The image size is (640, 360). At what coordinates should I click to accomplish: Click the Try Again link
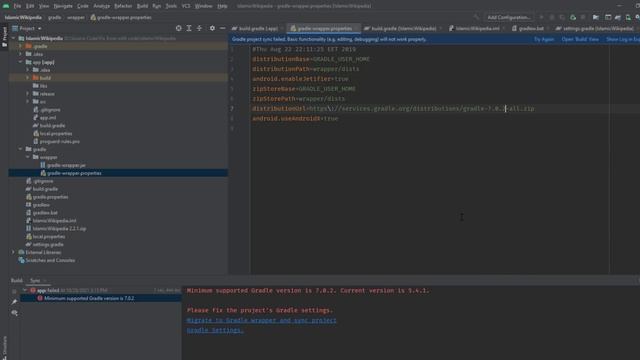click(544, 40)
